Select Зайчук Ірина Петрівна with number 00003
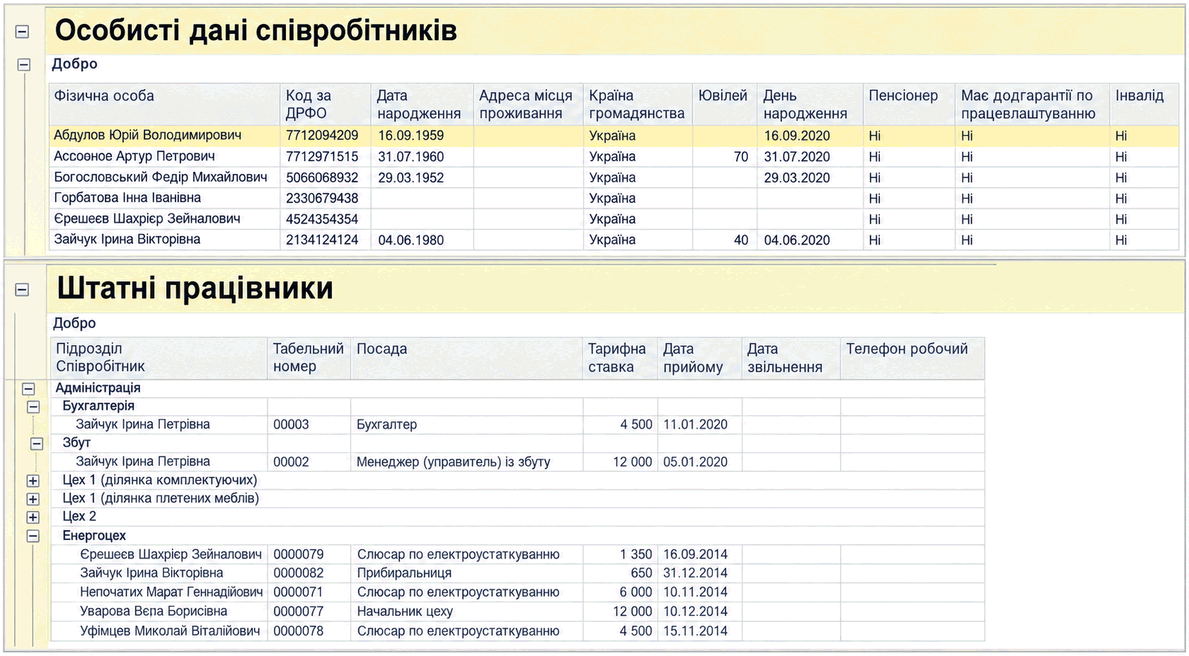 [x=143, y=425]
